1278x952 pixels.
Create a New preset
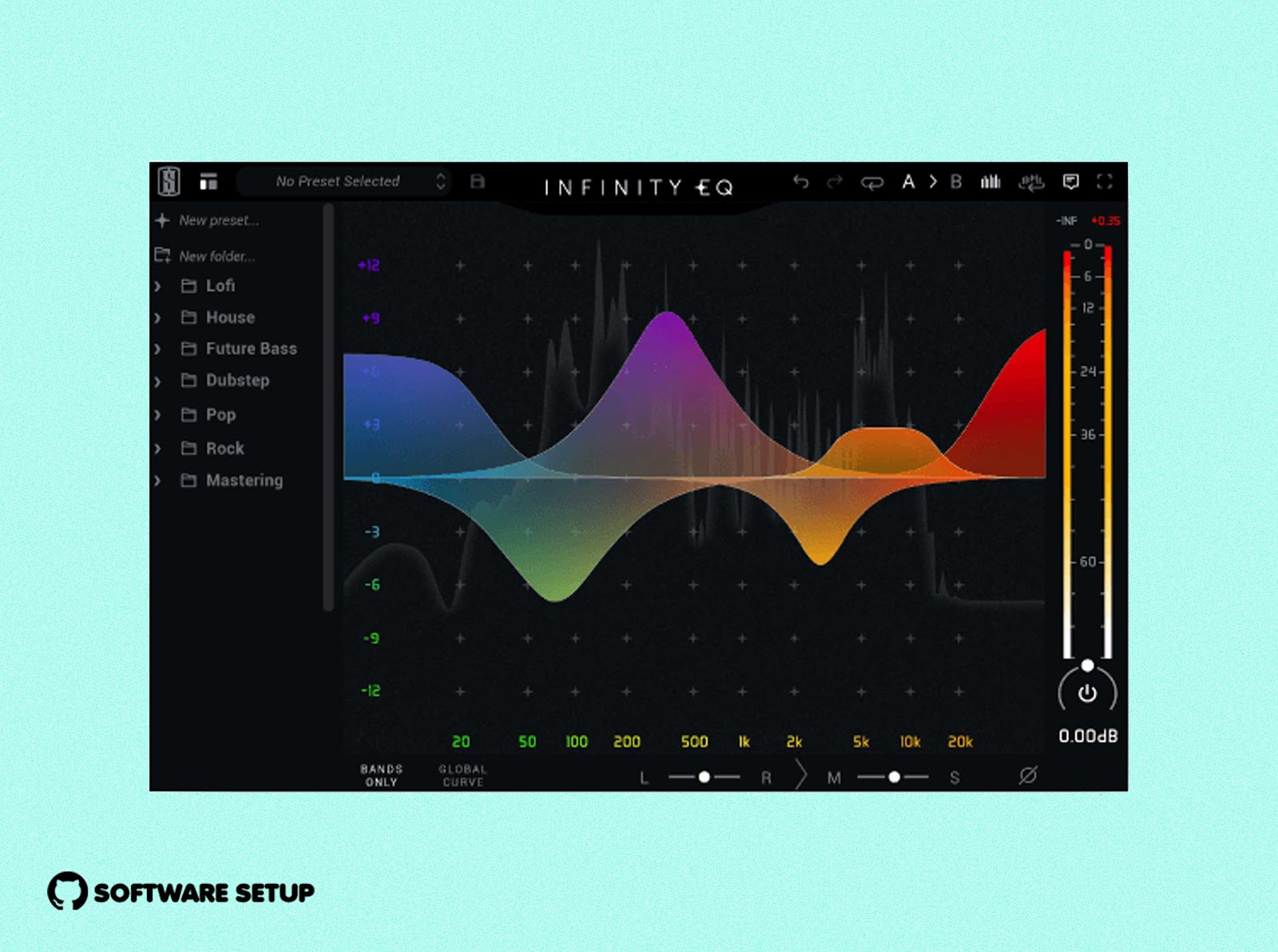[x=219, y=220]
